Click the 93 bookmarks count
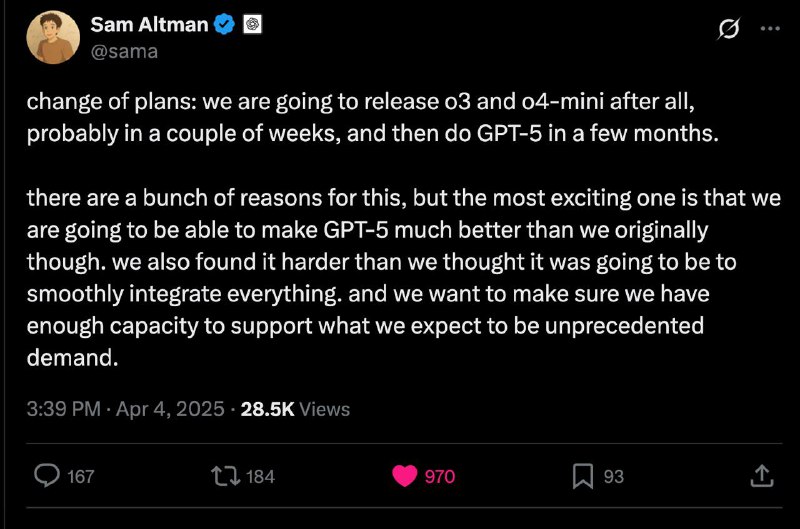This screenshot has width=800, height=529. click(613, 476)
